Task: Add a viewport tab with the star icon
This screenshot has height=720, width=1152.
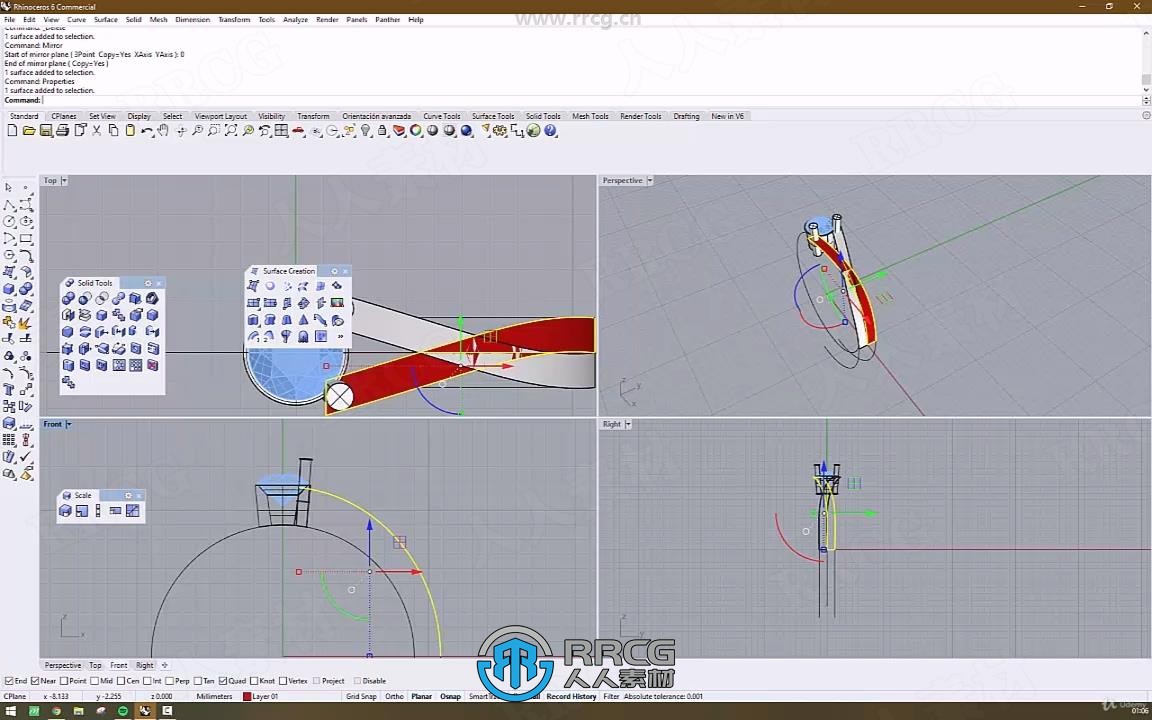Action: tap(165, 666)
